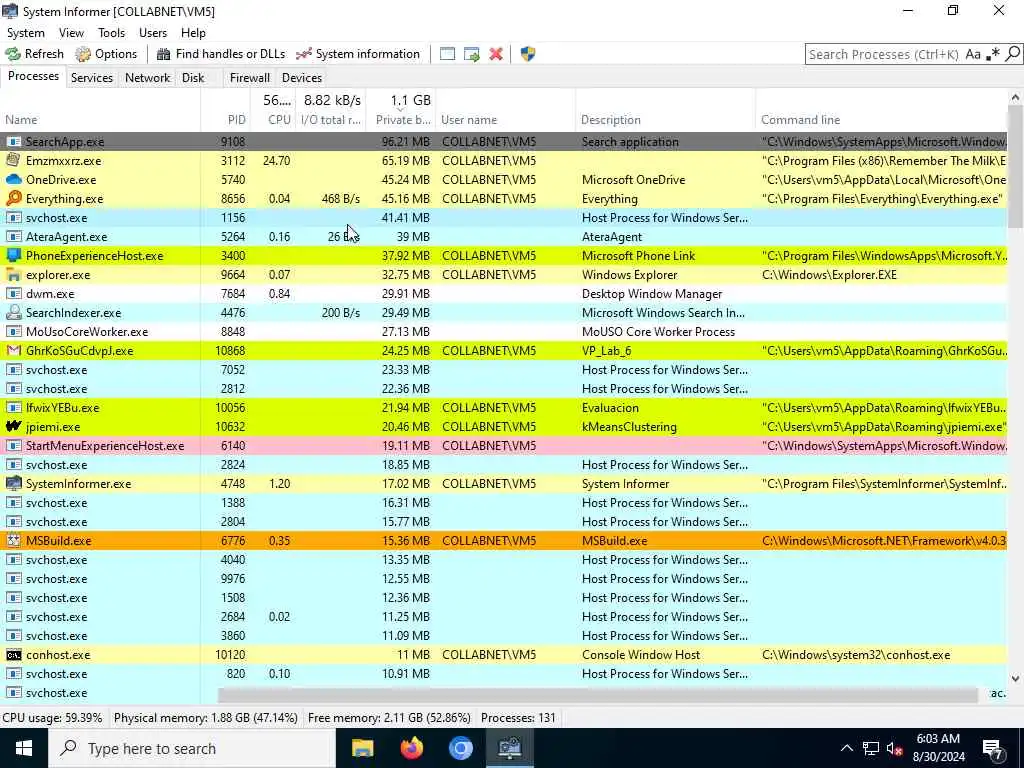Open the System menu
This screenshot has width=1024, height=768.
(25, 33)
